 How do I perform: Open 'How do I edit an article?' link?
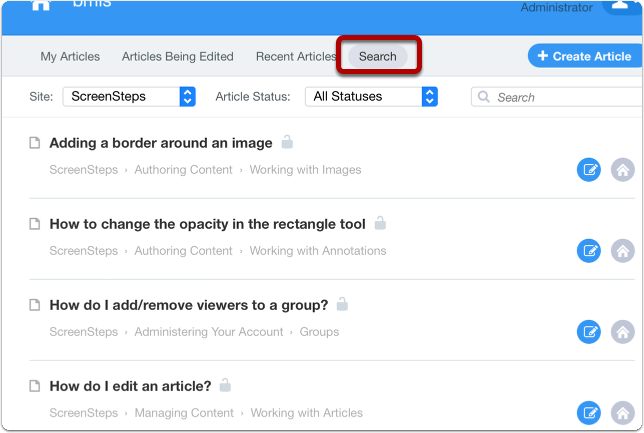point(130,386)
